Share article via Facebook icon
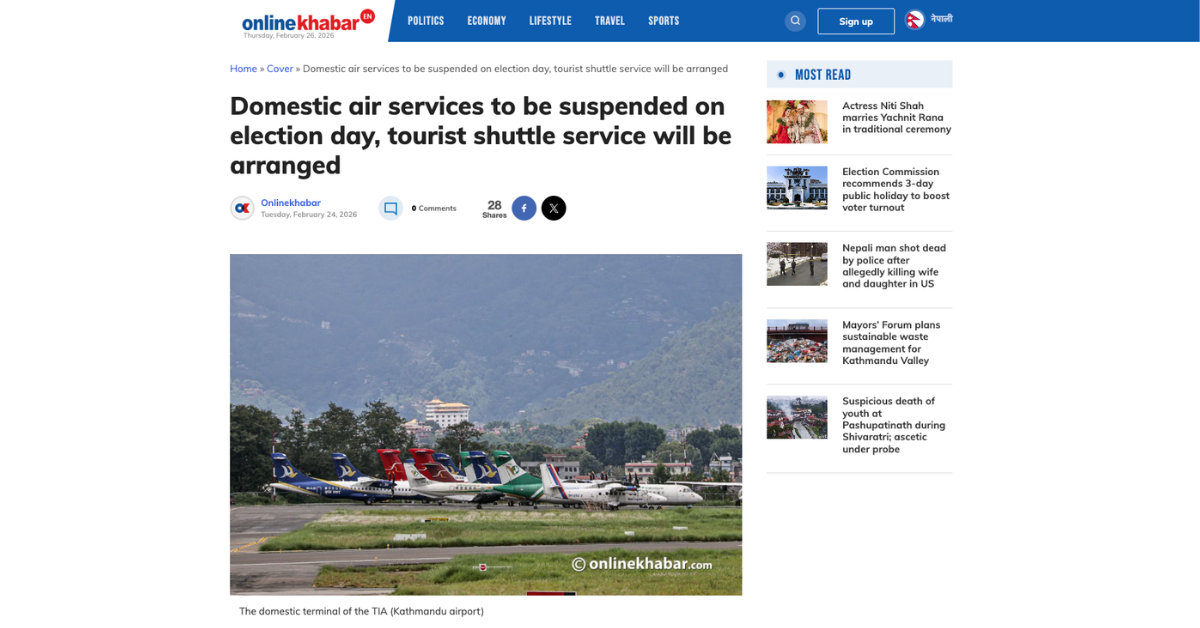 (x=524, y=208)
